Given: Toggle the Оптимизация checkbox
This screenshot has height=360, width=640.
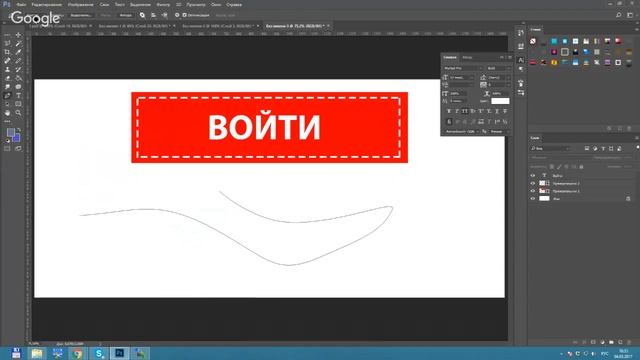Looking at the screenshot, I should pyautogui.click(x=184, y=15).
